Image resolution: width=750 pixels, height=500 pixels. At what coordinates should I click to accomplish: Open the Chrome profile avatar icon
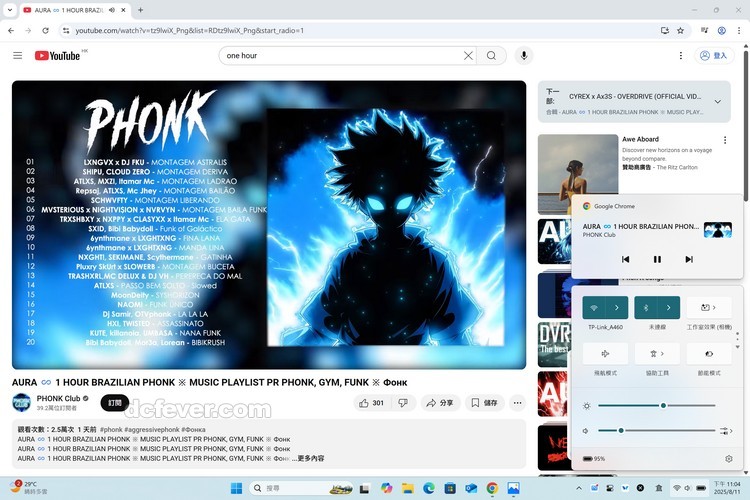tap(722, 31)
